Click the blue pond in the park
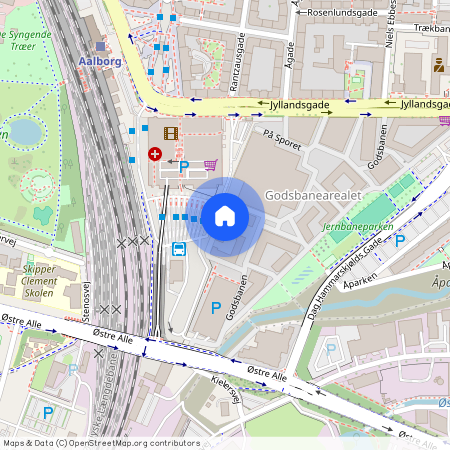Image resolution: width=450 pixels, height=450 pixels. (x=25, y=132)
